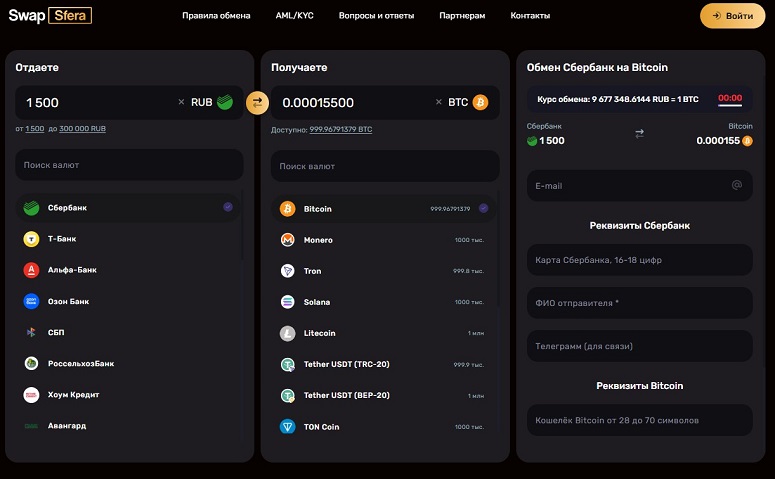Select the Альфа-Банк label text
The height and width of the screenshot is (479, 775).
click(72, 270)
